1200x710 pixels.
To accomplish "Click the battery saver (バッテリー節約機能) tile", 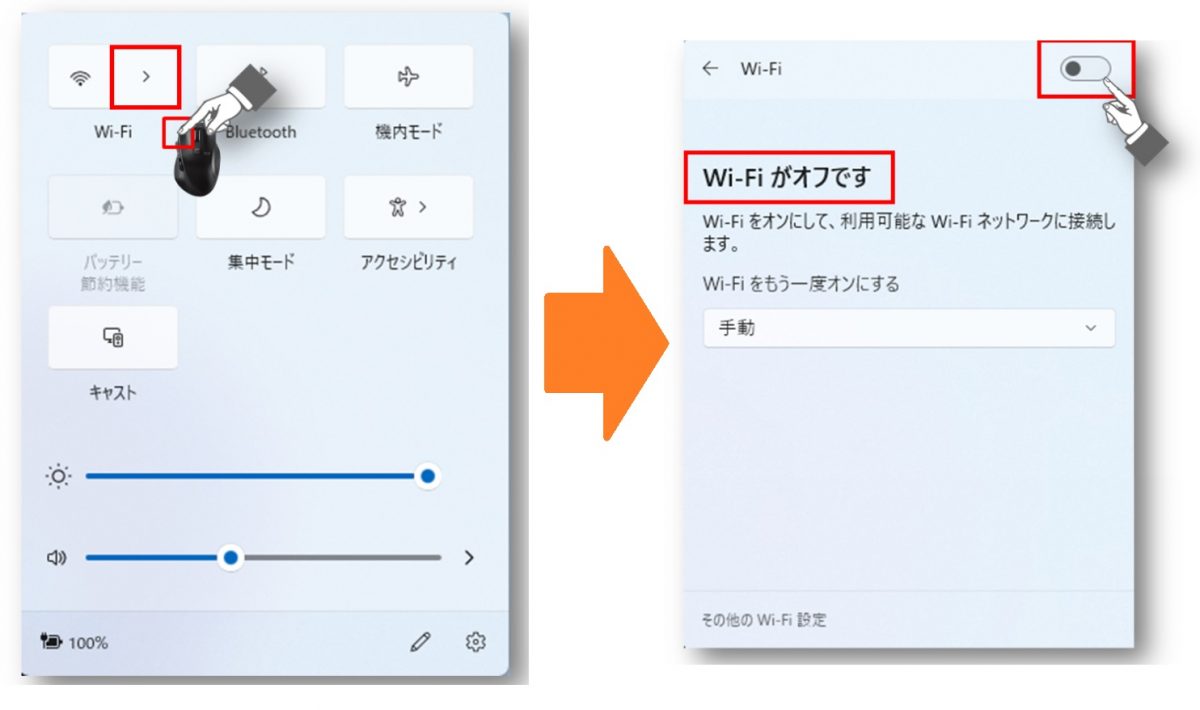I will (113, 207).
